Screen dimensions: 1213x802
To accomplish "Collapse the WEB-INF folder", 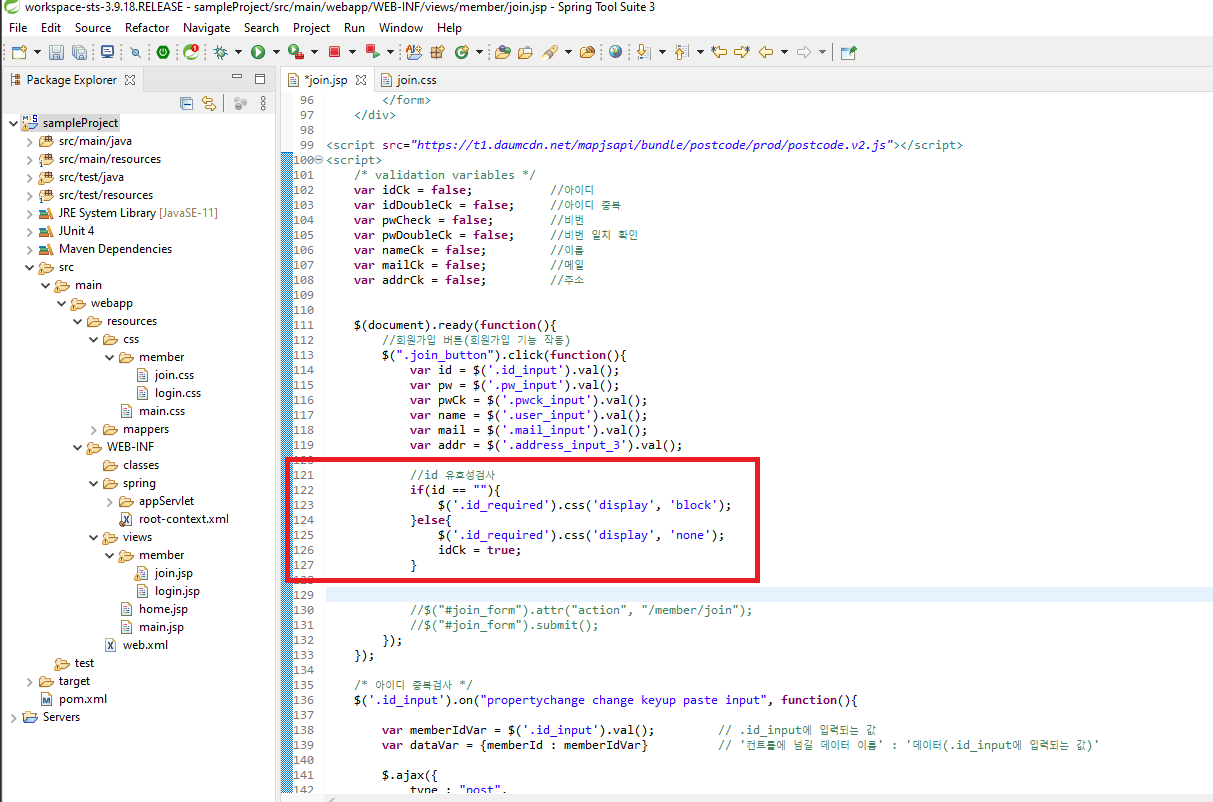I will point(77,447).
